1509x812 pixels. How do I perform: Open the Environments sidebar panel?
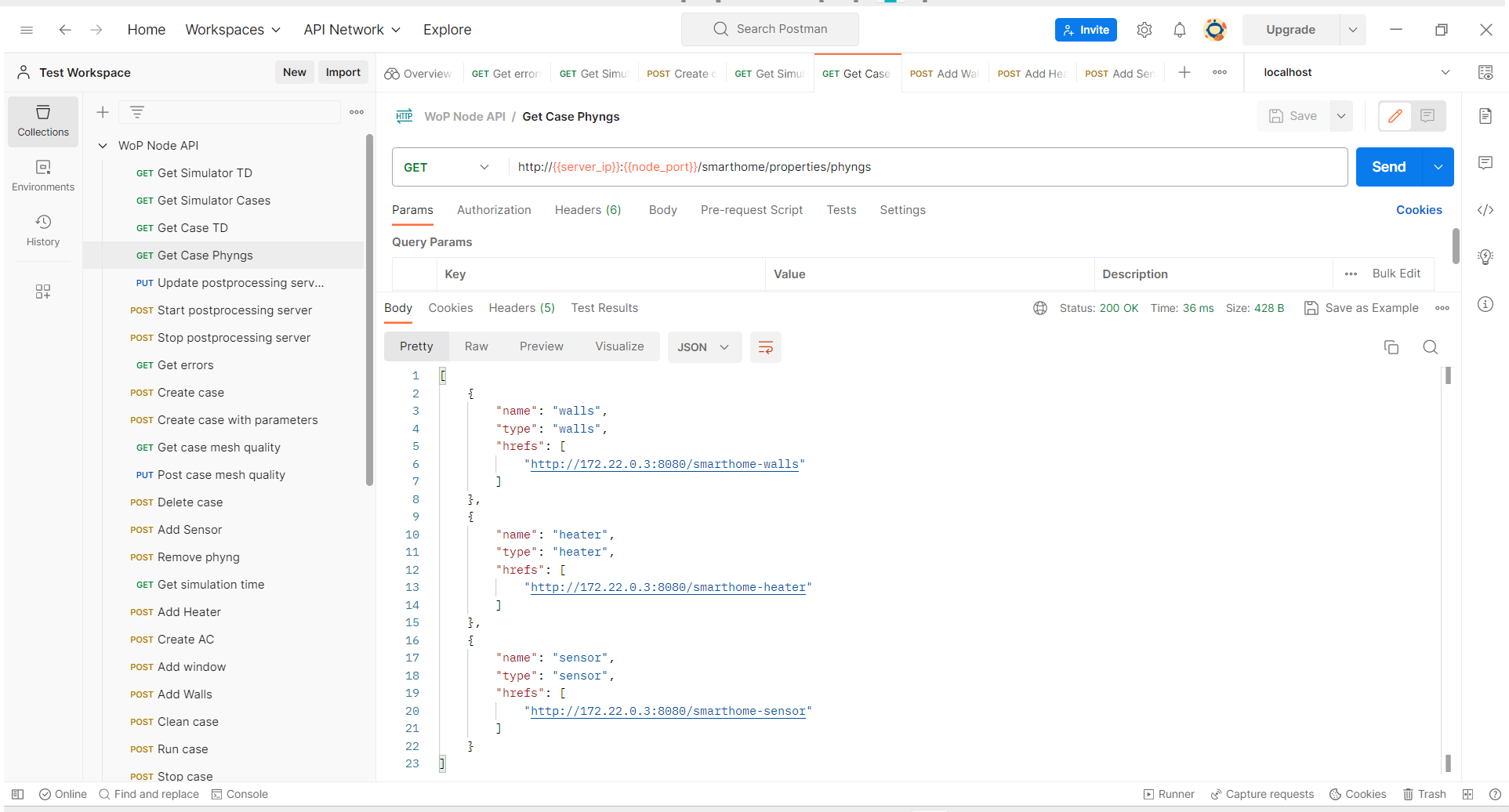point(43,176)
